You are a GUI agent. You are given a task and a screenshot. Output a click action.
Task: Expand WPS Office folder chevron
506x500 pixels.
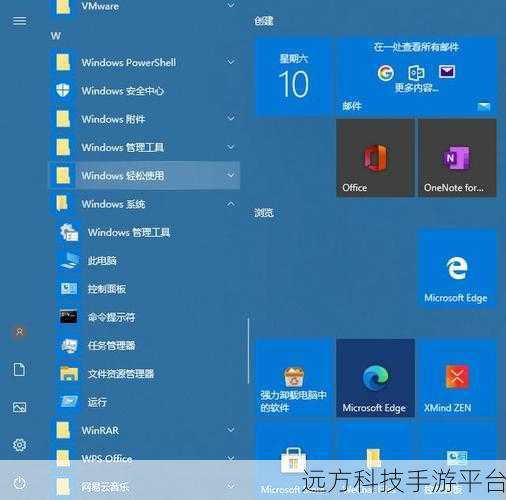point(230,459)
